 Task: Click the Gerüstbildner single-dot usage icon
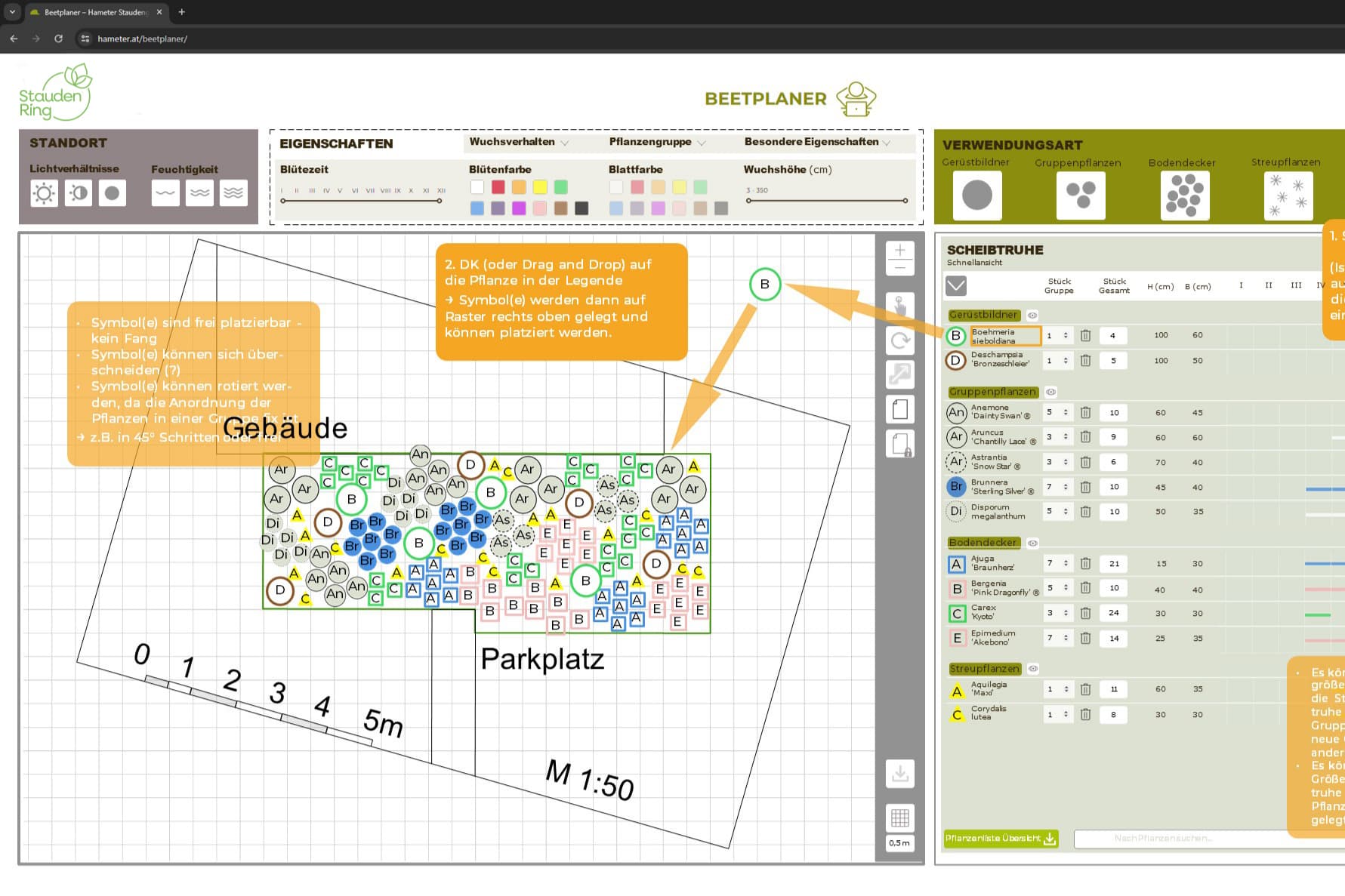coord(977,196)
